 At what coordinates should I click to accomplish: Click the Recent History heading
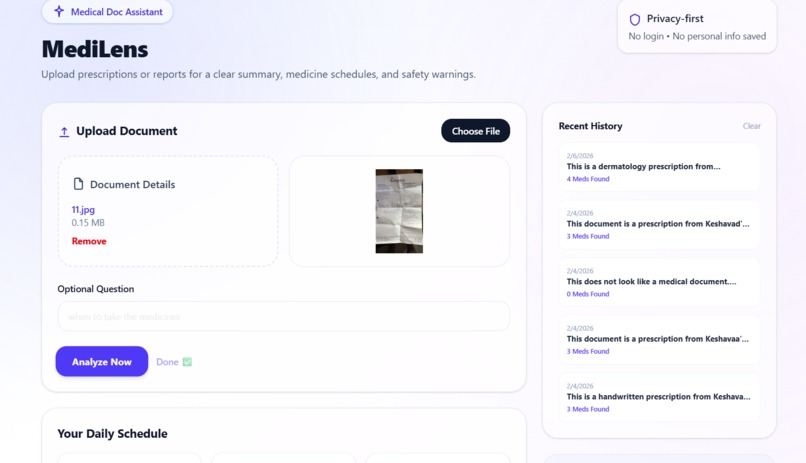click(x=591, y=126)
